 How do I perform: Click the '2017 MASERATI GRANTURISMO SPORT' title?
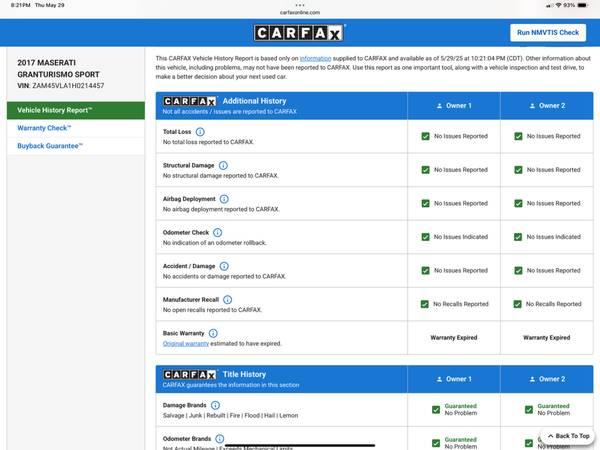(58, 68)
